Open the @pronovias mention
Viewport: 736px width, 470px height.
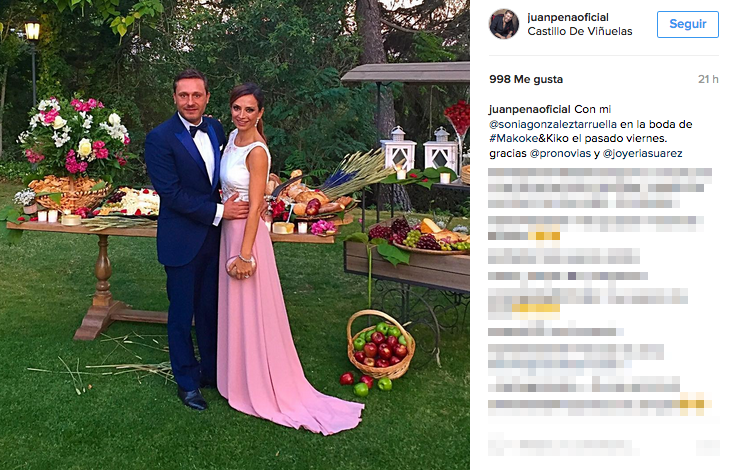tap(560, 154)
